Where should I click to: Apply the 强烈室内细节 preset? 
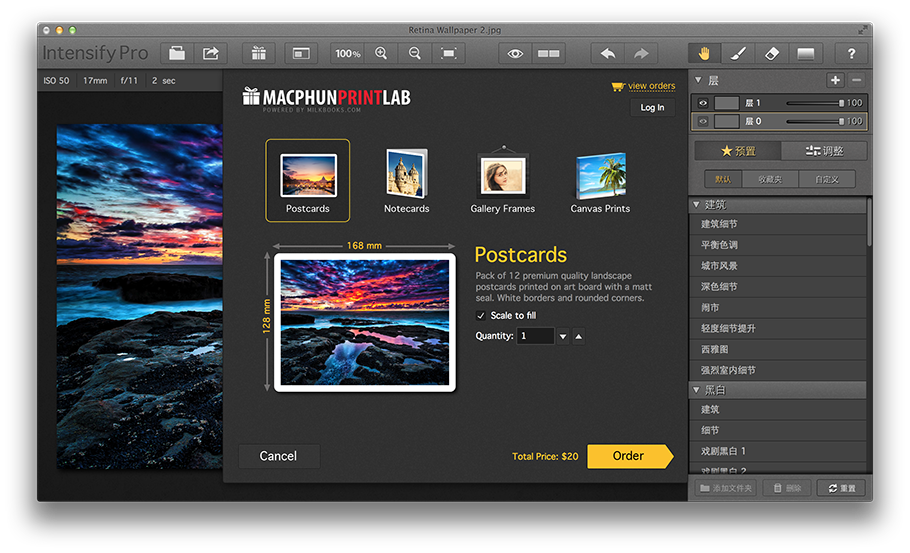[x=778, y=370]
